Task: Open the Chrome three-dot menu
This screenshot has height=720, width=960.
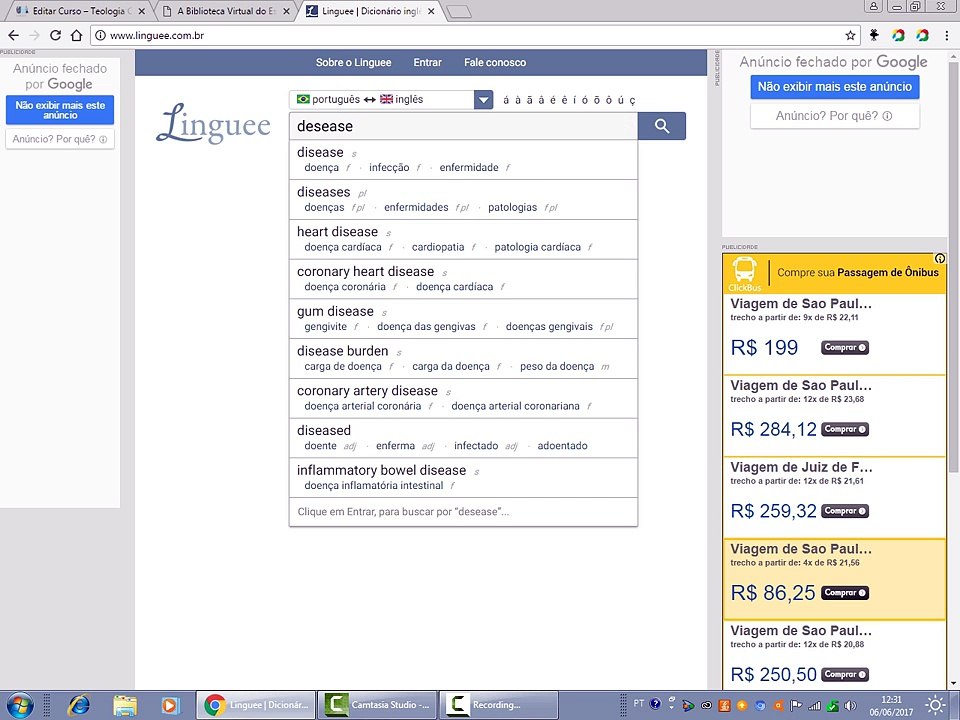Action: click(947, 36)
